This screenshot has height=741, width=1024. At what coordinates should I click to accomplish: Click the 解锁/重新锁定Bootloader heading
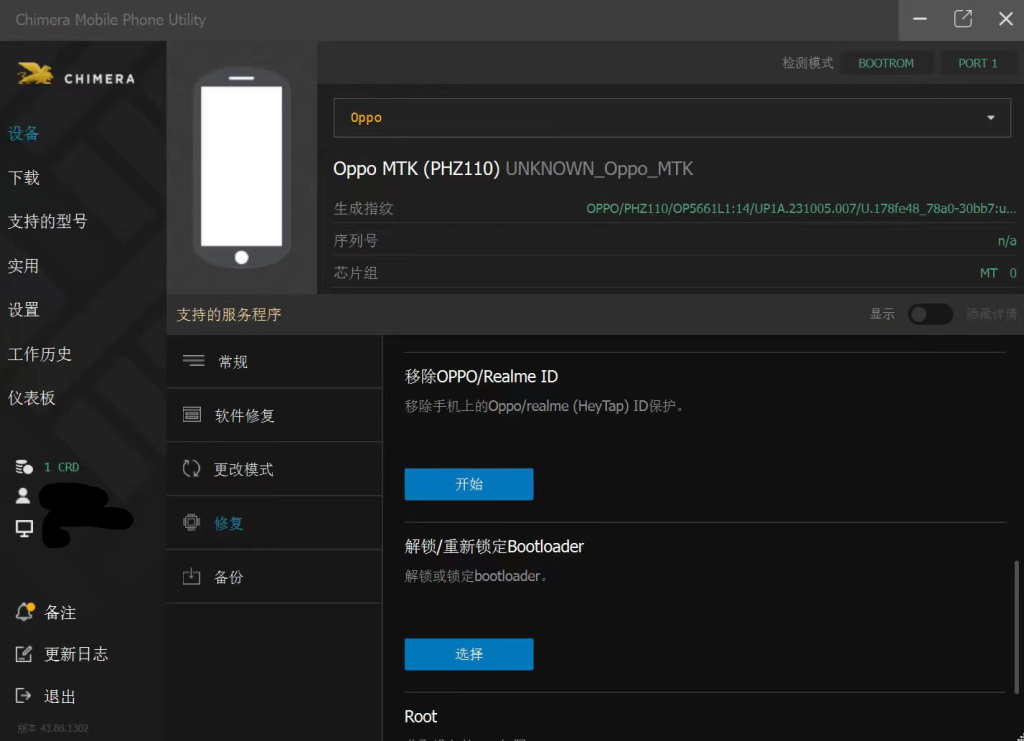click(494, 546)
